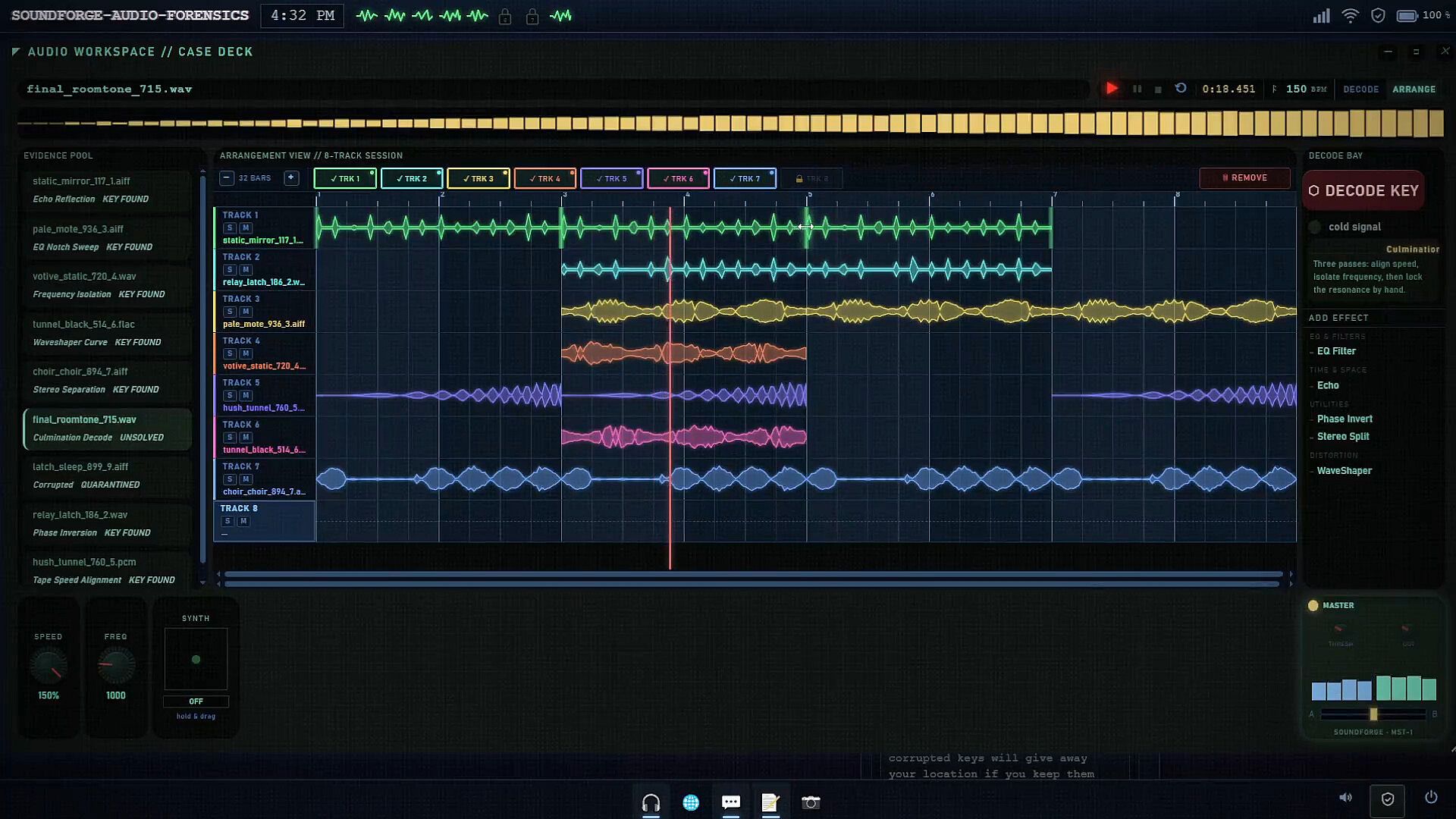This screenshot has width=1456, height=819.
Task: Click the loop/restart transport icon
Action: 1181,88
